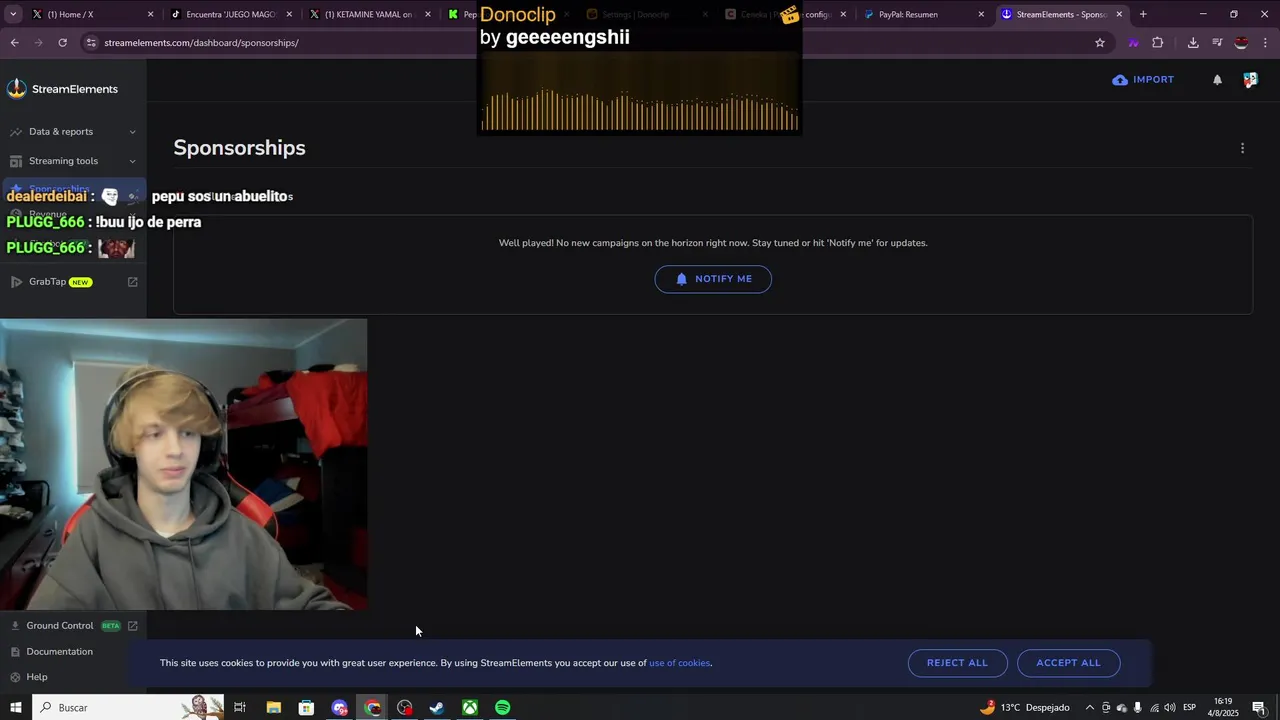
Task: Open File Explorer from the taskbar
Action: (273, 708)
